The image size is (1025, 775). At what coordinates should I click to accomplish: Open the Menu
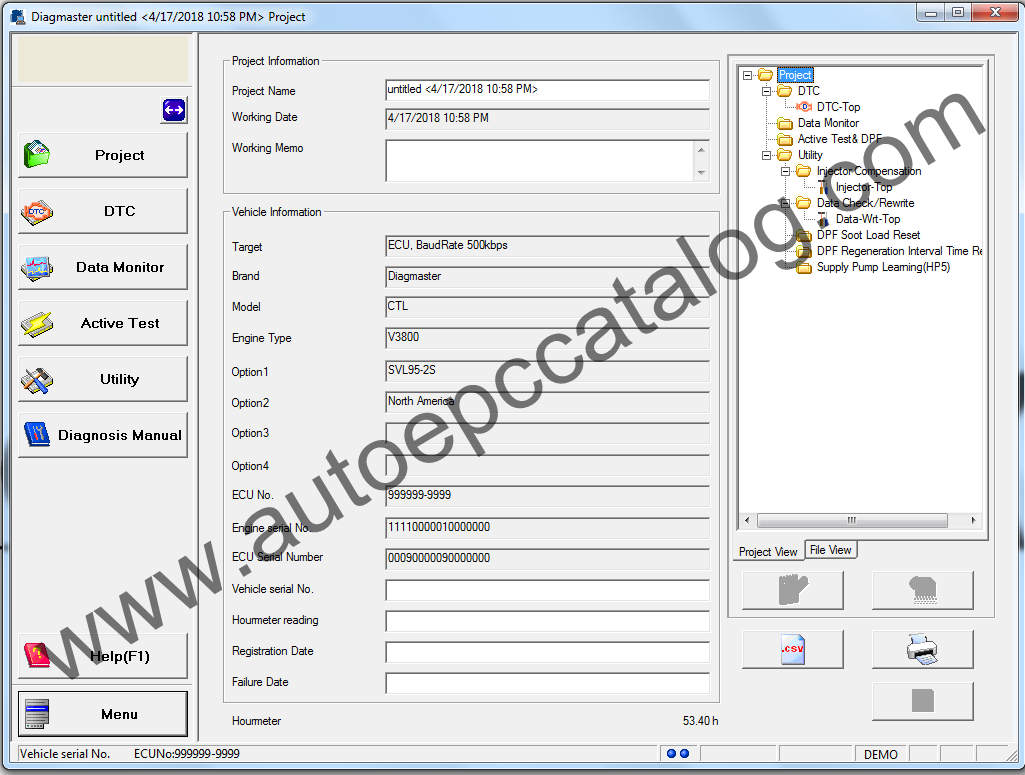click(x=102, y=714)
